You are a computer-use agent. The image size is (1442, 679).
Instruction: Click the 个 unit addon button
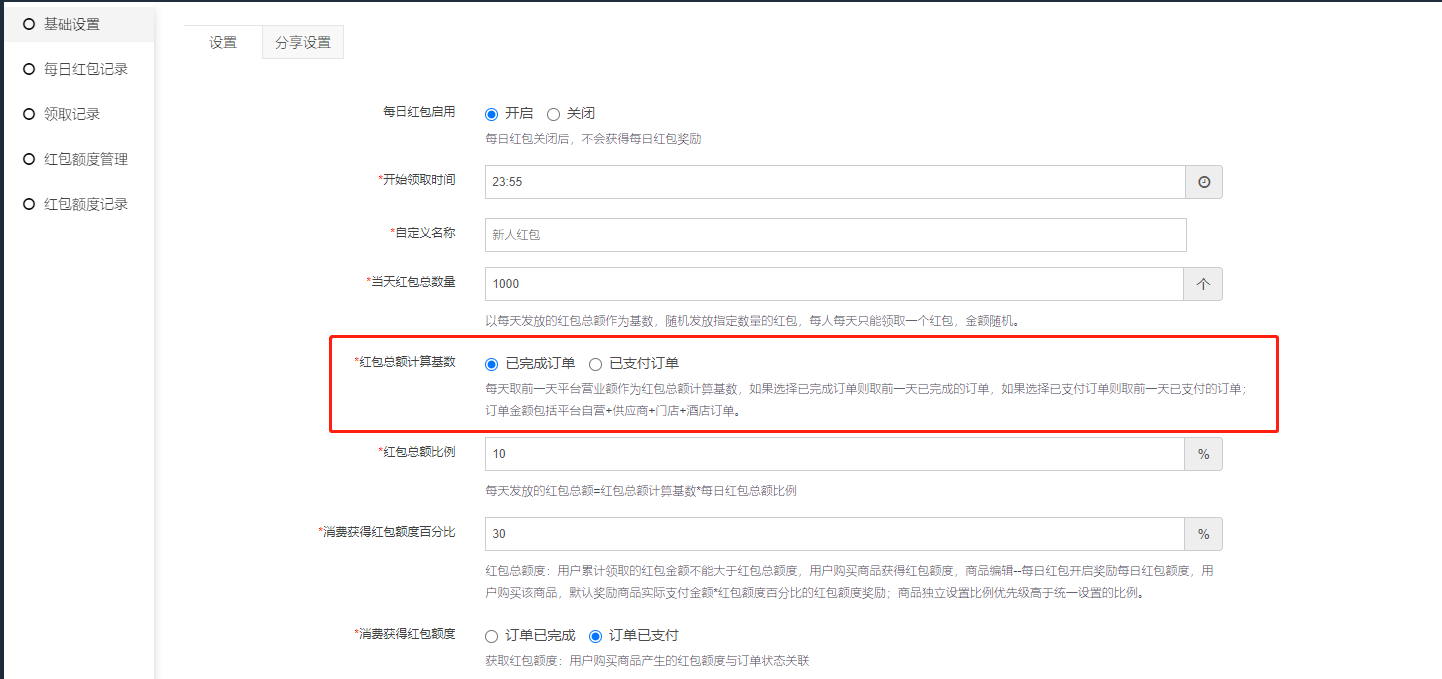click(x=1203, y=284)
